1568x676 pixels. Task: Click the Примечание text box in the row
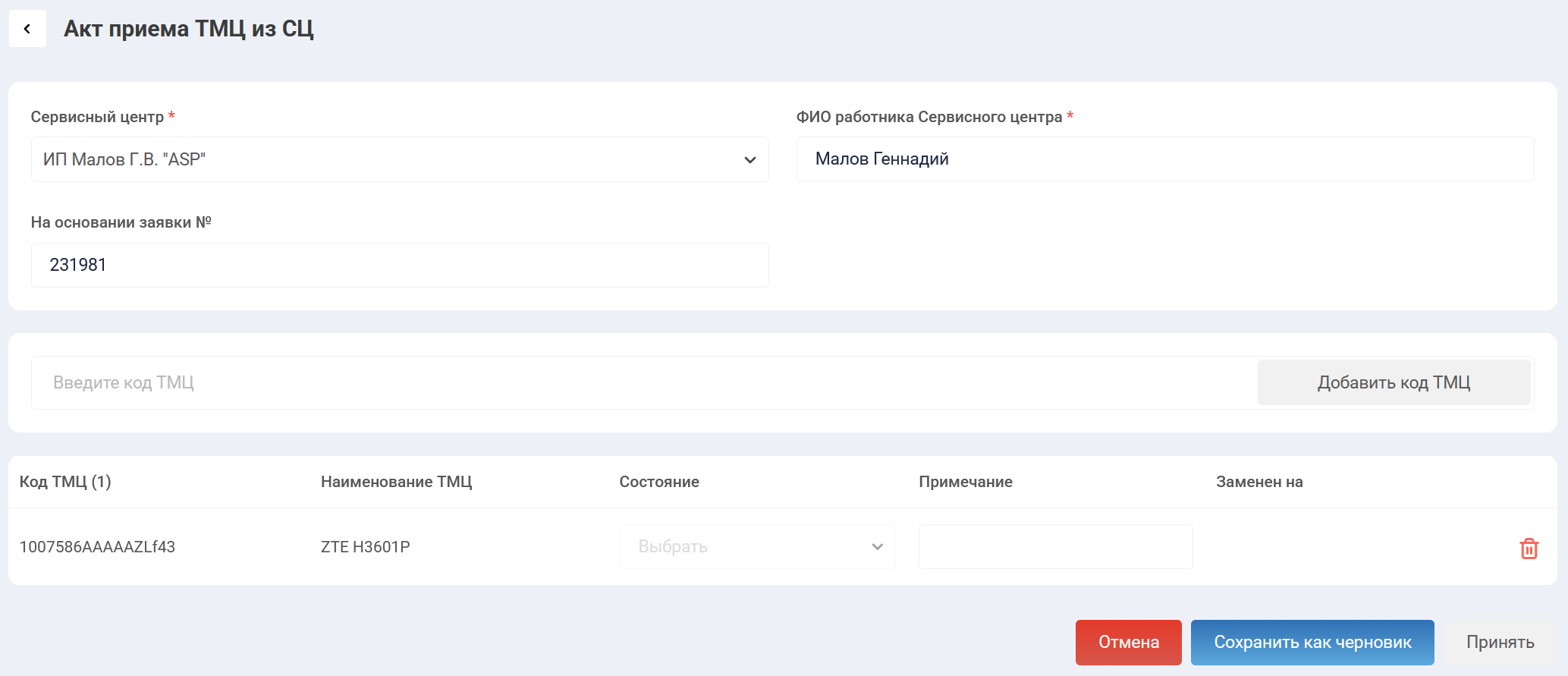pos(1055,546)
